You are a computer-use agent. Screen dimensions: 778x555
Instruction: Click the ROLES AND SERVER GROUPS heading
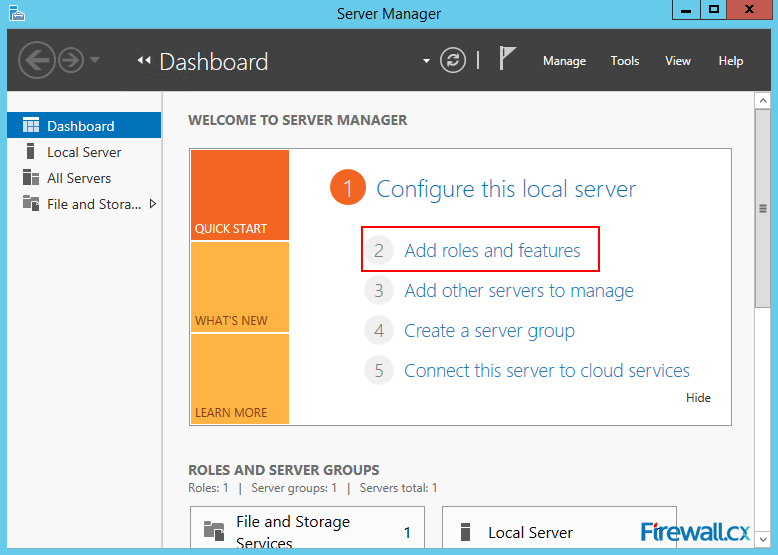point(284,470)
